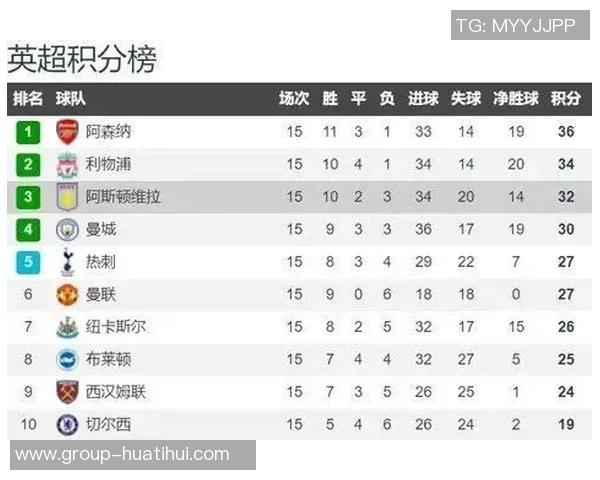Click the West Ham club crest icon
Viewport: 600px width, 480px height.
click(x=67, y=392)
